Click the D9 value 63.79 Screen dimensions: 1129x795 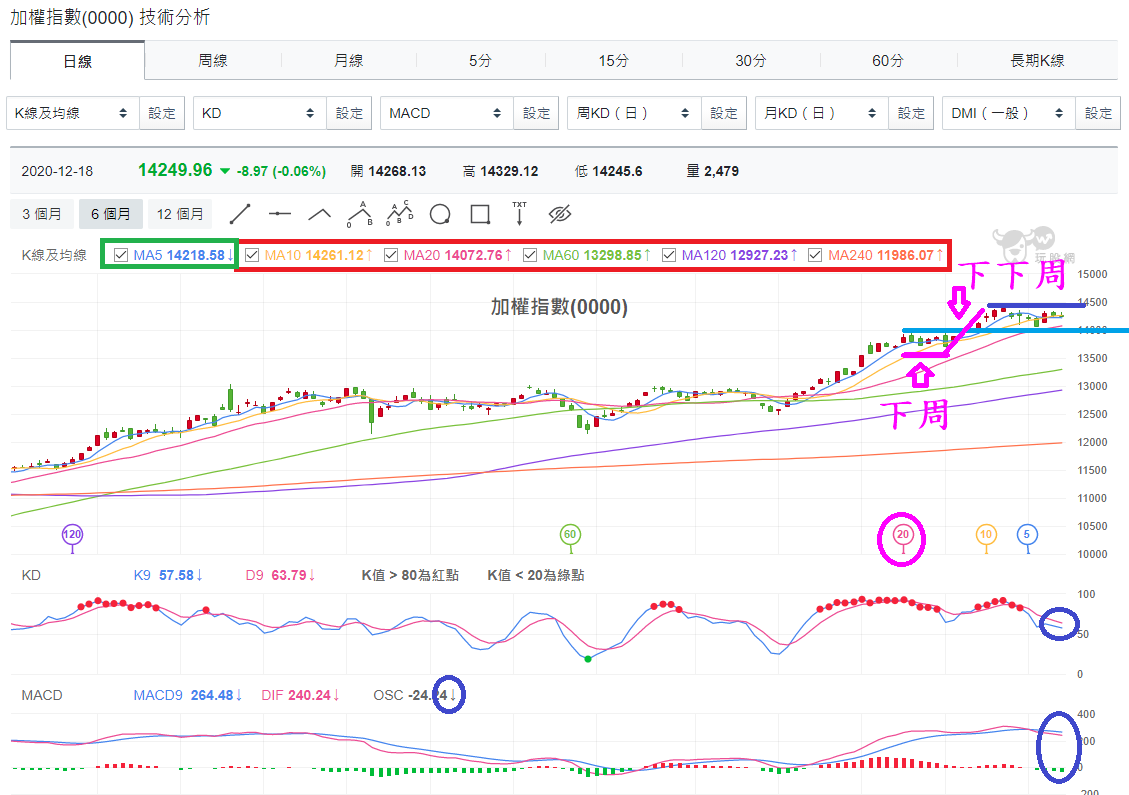pyautogui.click(x=289, y=575)
